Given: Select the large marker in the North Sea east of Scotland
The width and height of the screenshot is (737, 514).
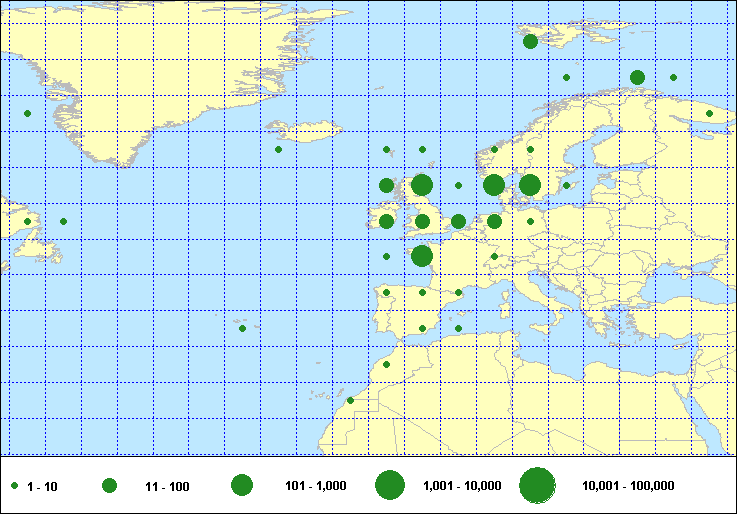Looking at the screenshot, I should 422,184.
